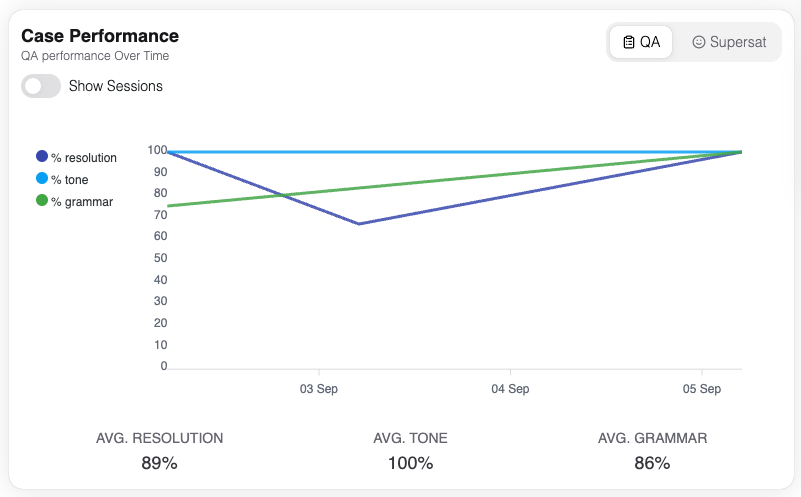Click the clipboard icon in QA tab
This screenshot has height=497, width=801.
click(629, 42)
